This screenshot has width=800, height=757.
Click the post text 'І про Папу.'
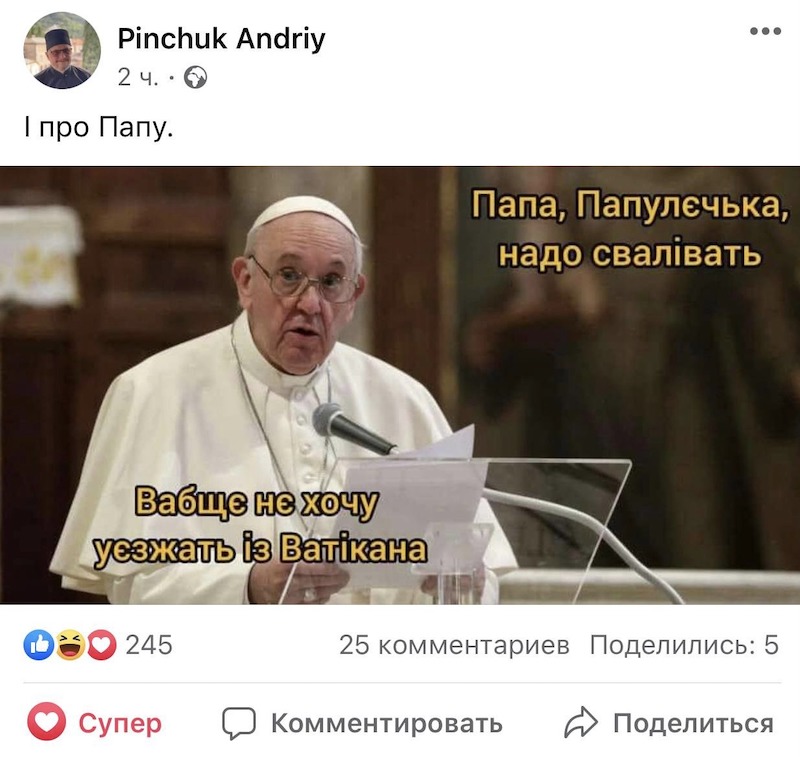[99, 128]
